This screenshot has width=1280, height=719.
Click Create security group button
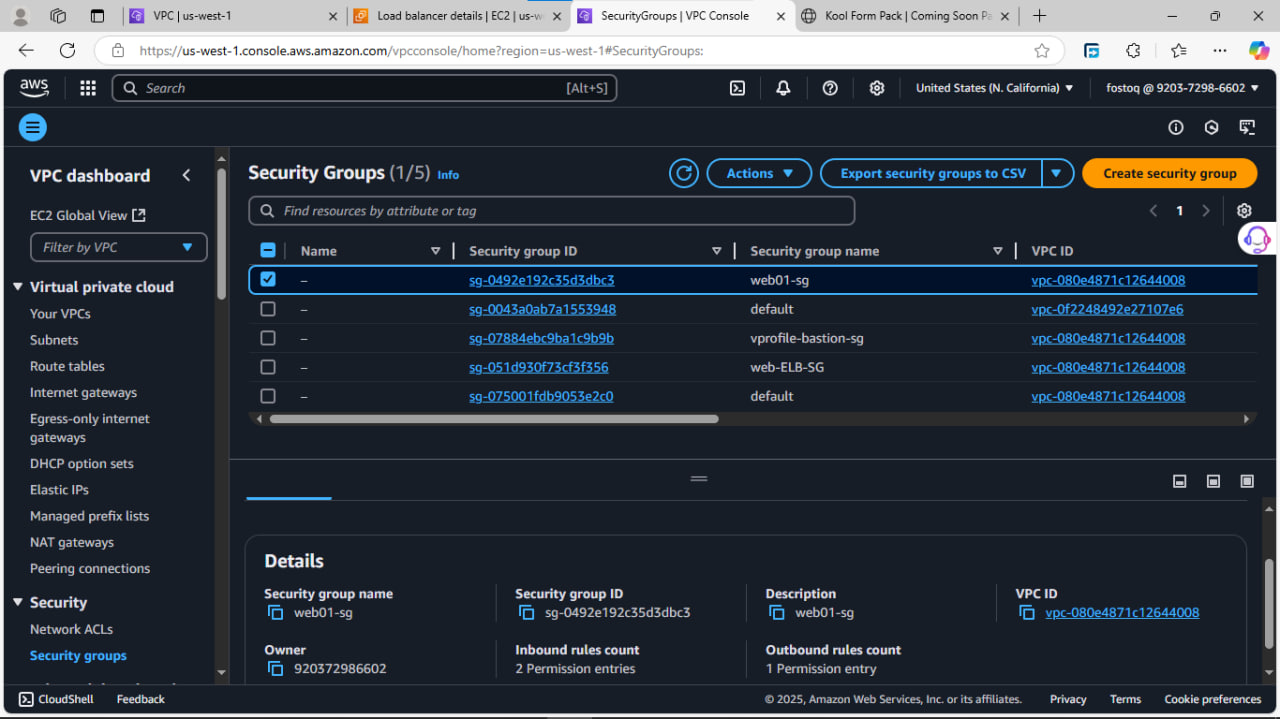tap(1170, 173)
